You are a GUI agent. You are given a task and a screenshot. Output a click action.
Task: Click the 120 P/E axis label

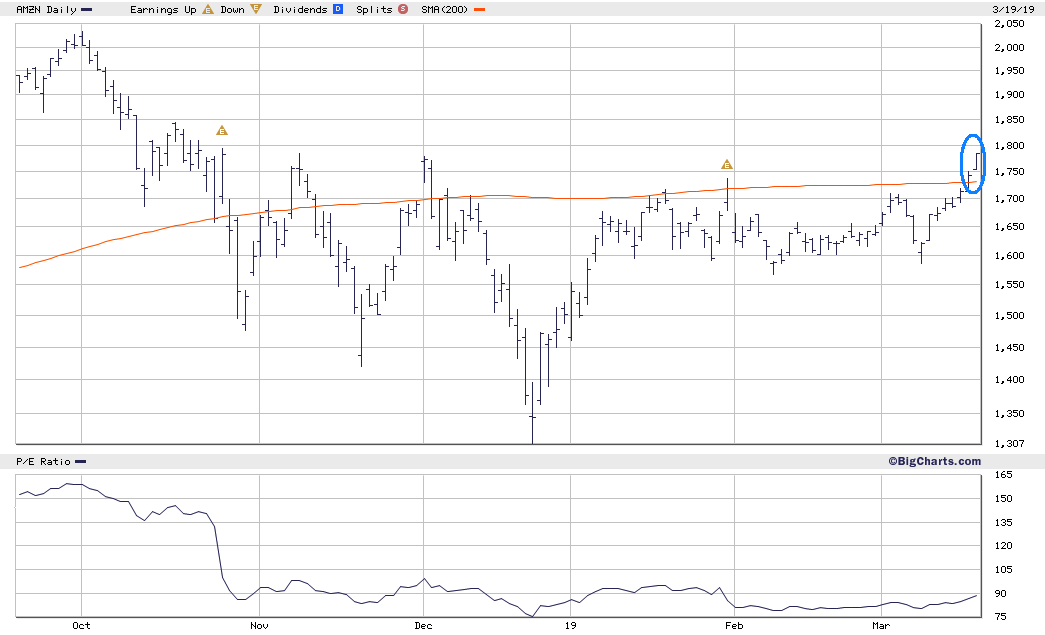(x=1003, y=546)
